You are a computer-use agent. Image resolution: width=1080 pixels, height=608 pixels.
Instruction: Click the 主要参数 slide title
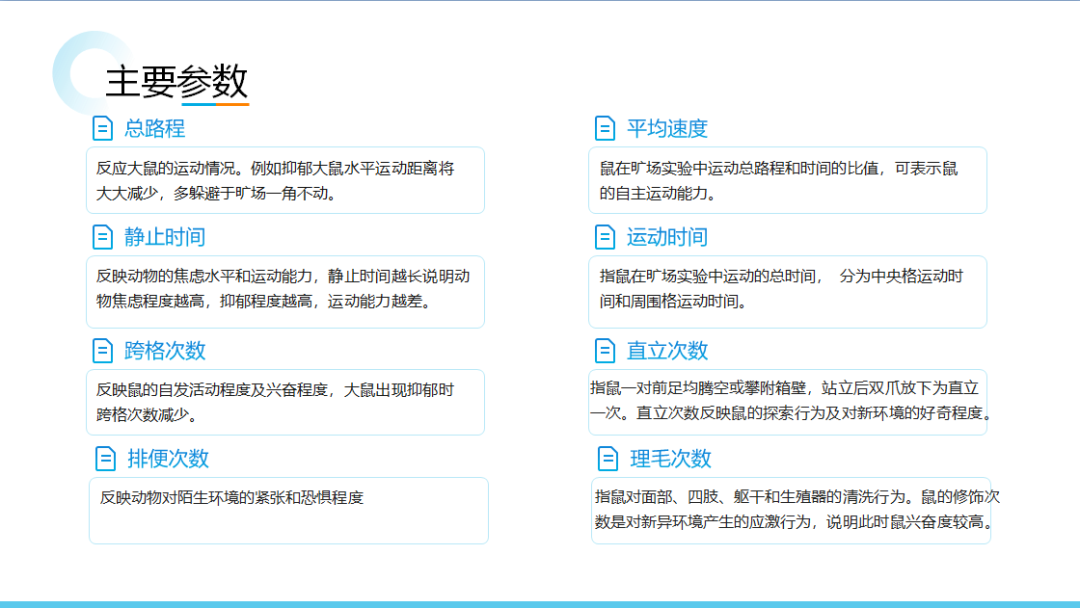pos(176,81)
